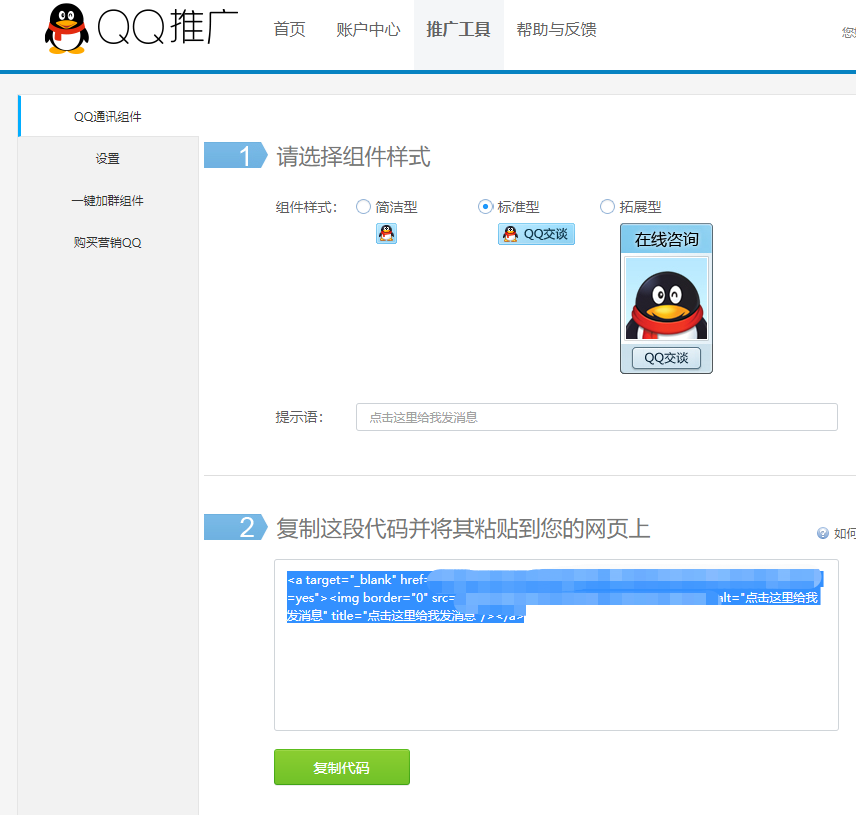Switch to the 账户中心 tab
856x815 pixels.
coord(368,30)
